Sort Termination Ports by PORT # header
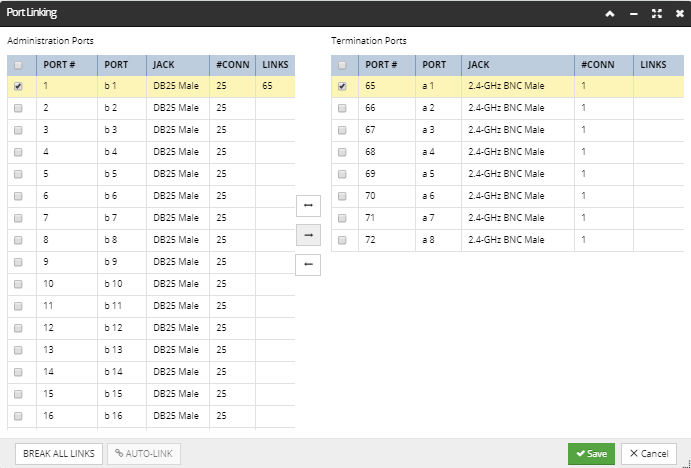Image resolution: width=691 pixels, height=468 pixels. [387, 65]
